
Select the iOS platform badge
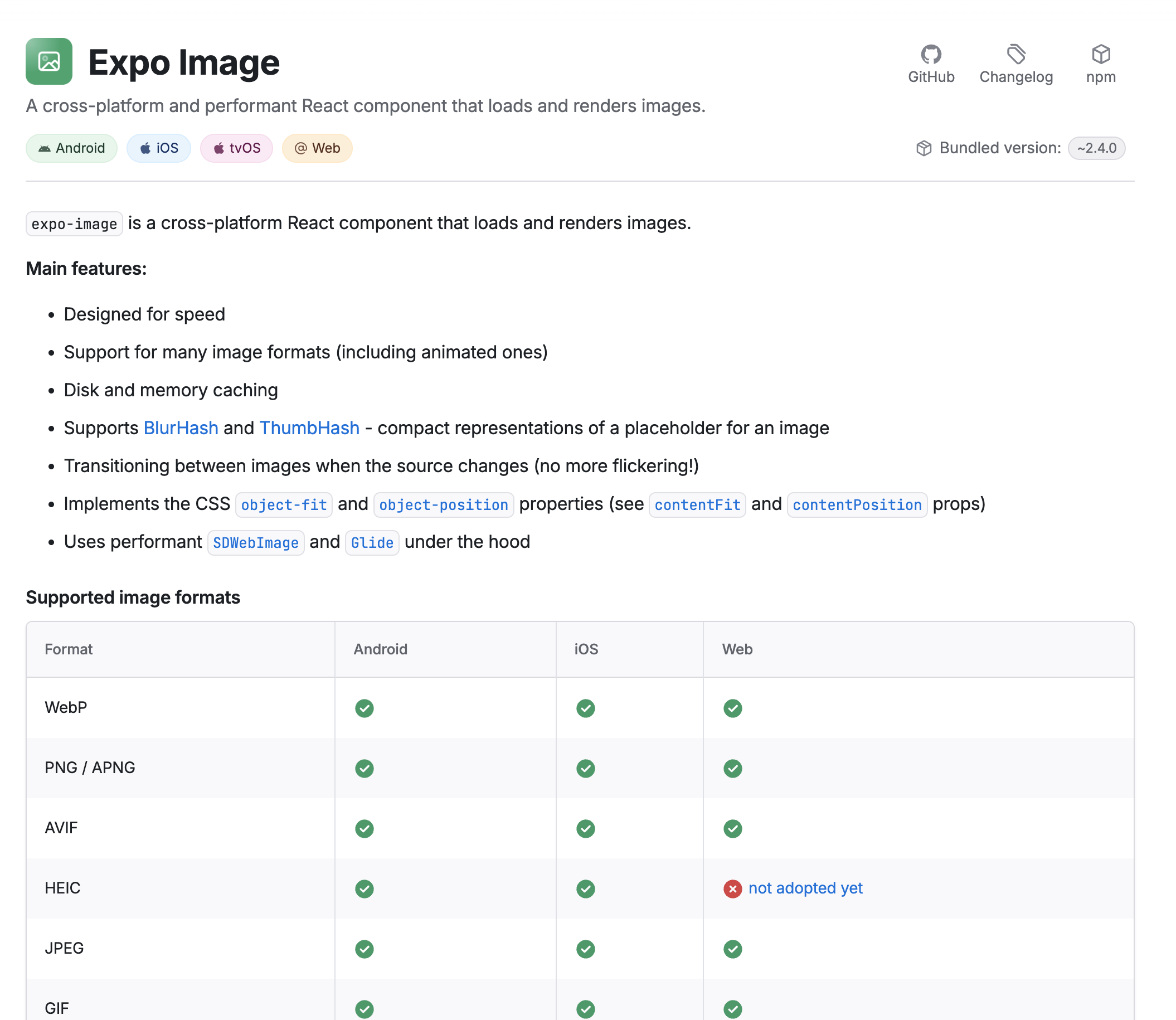pos(159,148)
